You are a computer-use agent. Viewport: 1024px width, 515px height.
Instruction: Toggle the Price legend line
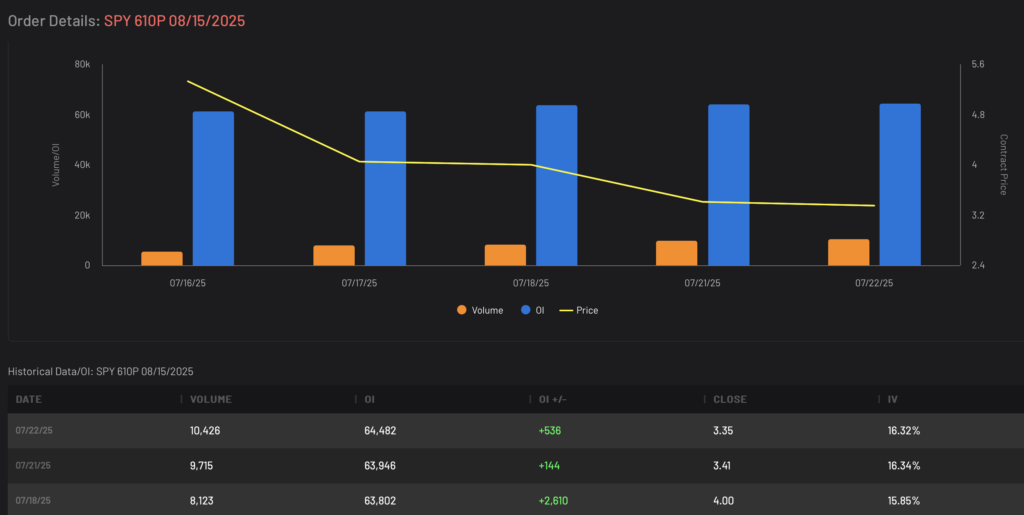[579, 311]
